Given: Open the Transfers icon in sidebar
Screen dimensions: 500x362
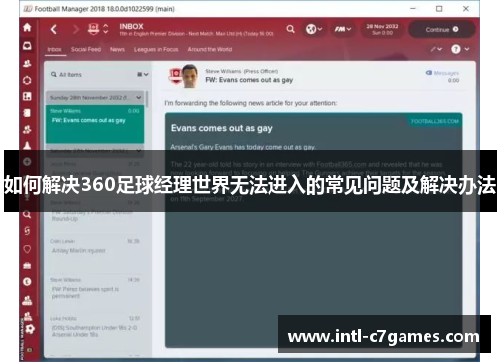Looking at the screenshot, I should point(27,231).
